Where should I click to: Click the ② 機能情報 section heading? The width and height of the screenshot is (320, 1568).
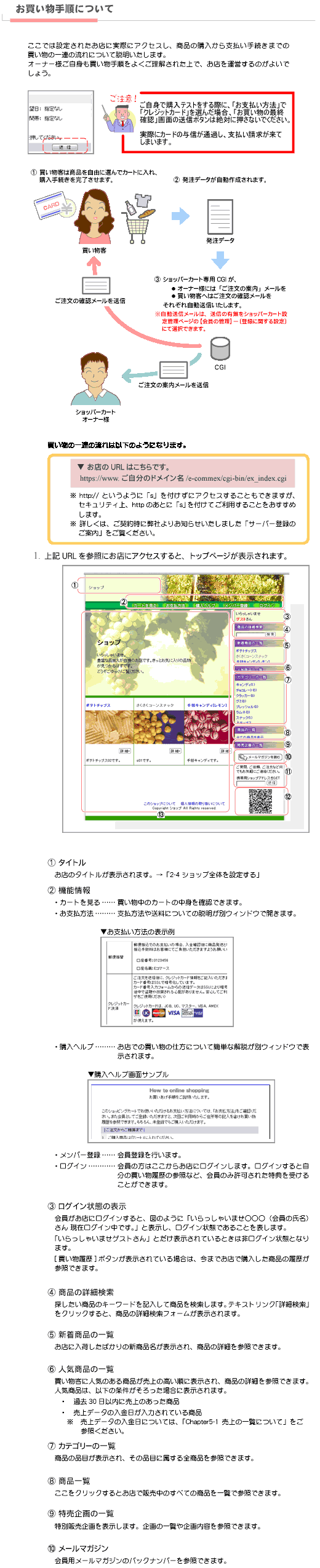click(x=69, y=890)
